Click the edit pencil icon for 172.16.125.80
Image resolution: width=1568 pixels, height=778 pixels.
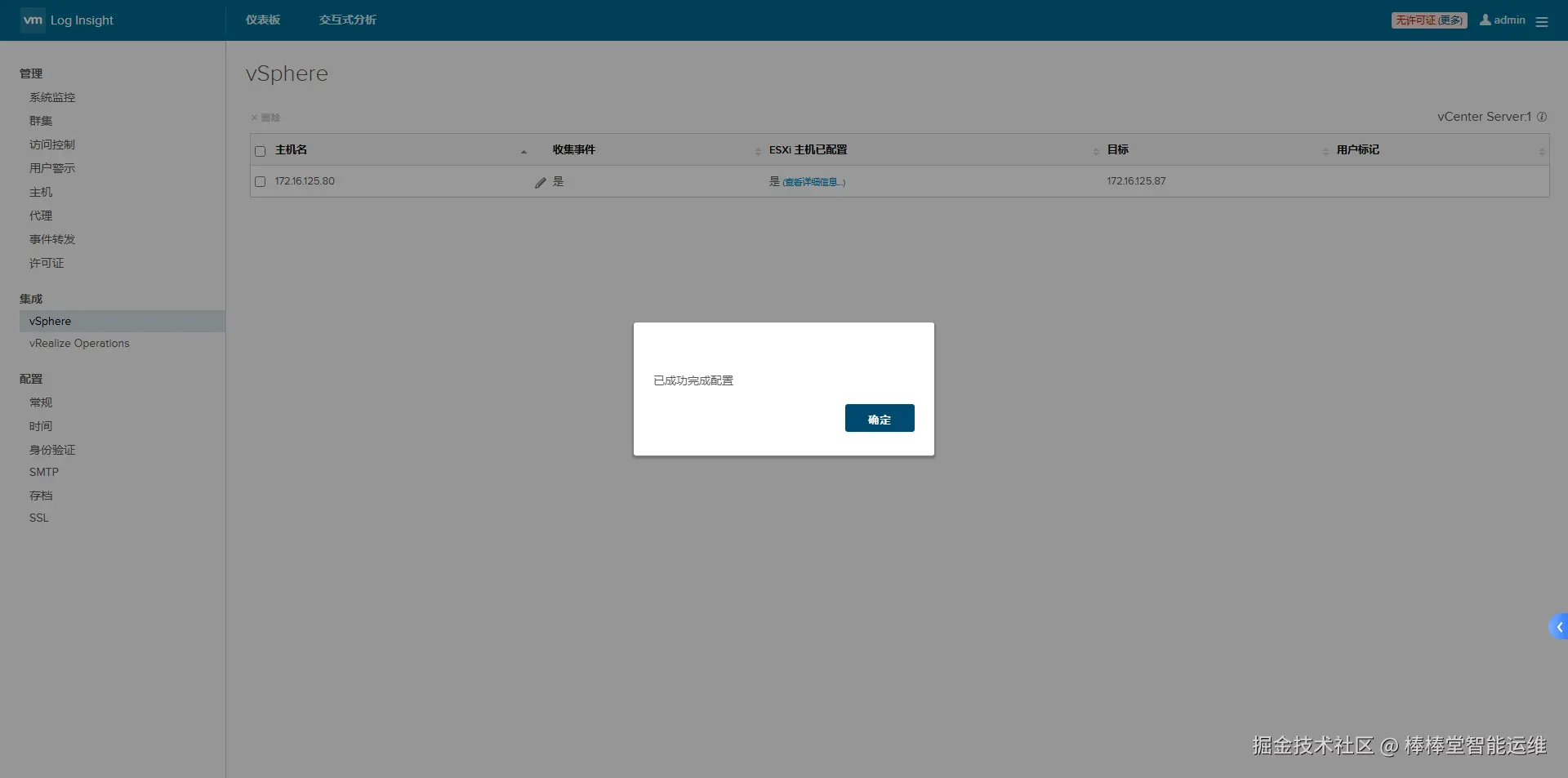[540, 182]
